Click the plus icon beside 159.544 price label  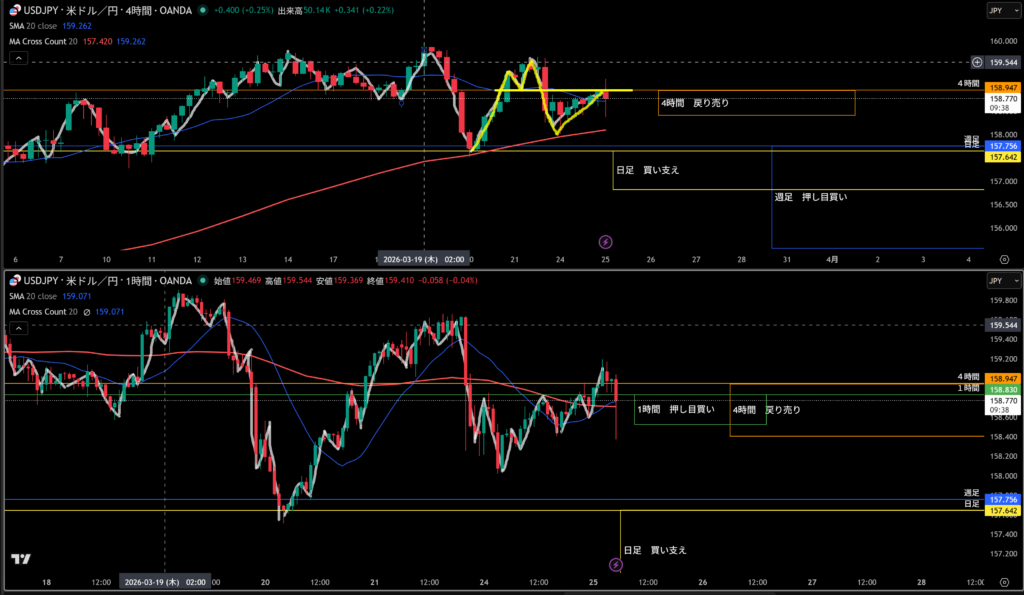point(976,62)
